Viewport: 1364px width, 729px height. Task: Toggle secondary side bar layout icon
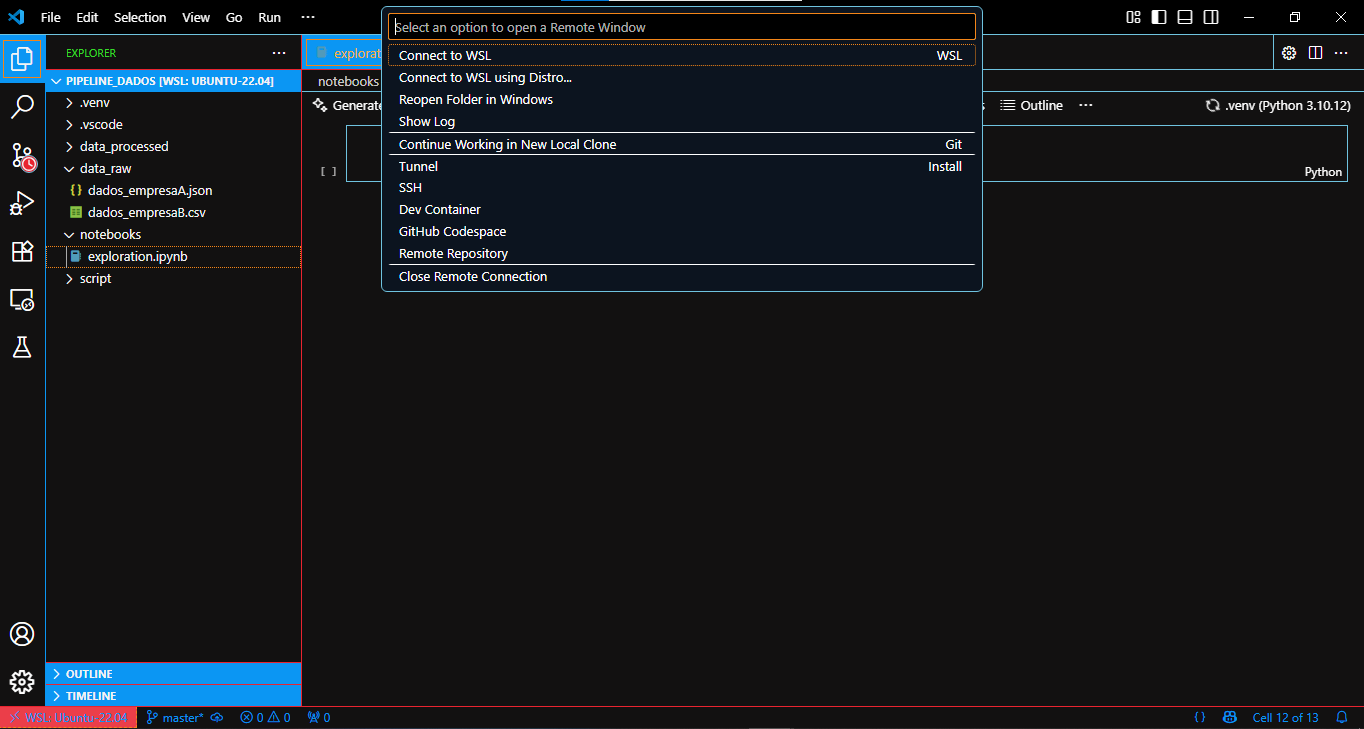[x=1211, y=17]
